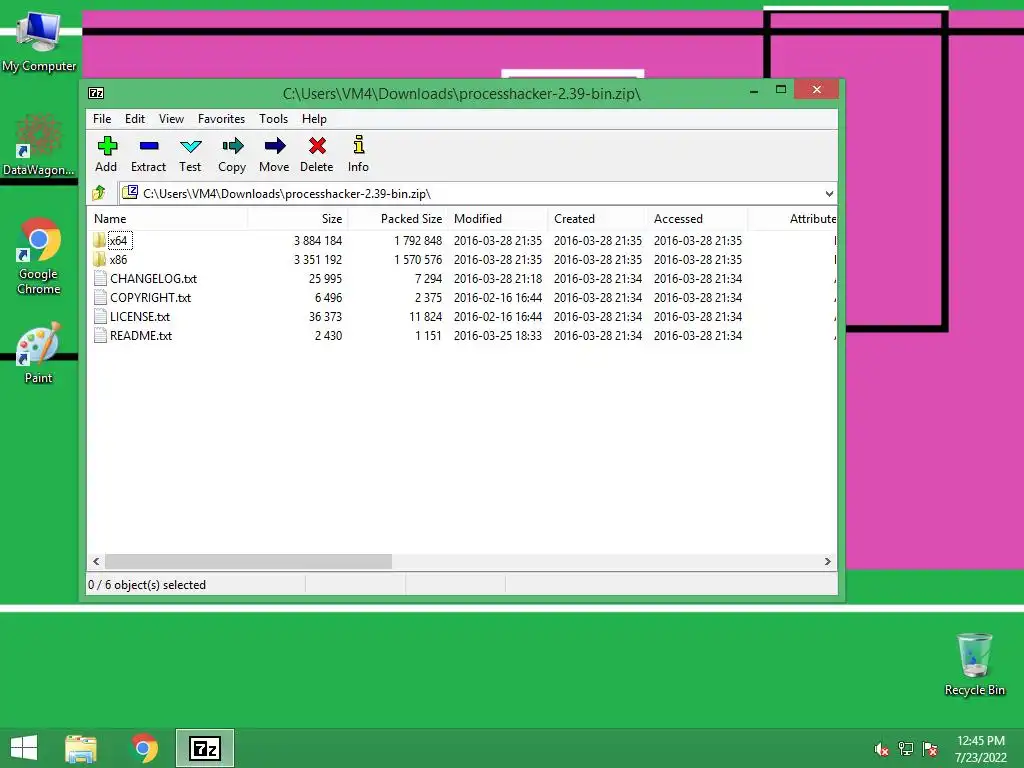Click the 7-Zip taskbar button
This screenshot has width=1024, height=768.
point(205,748)
